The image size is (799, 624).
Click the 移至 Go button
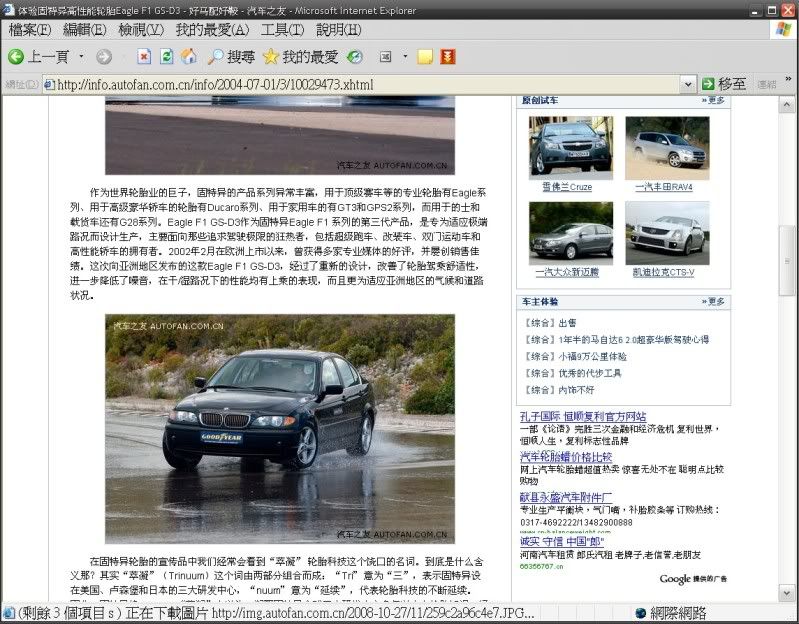(724, 84)
